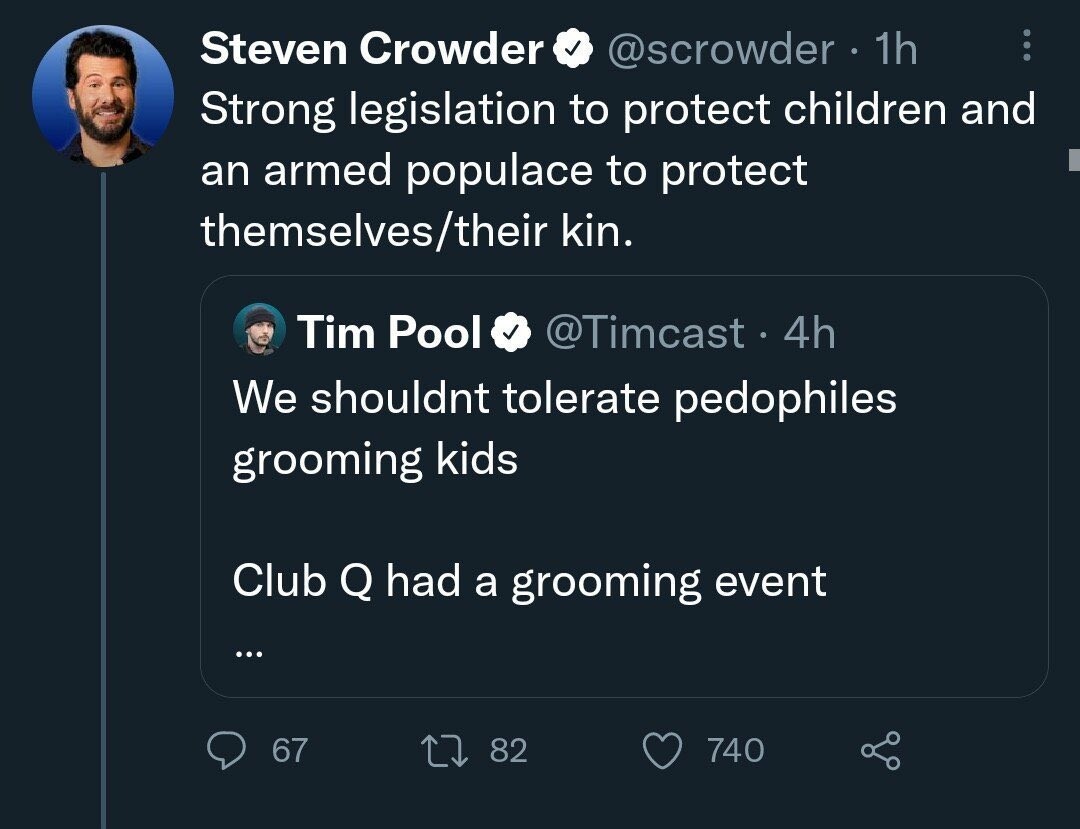Click the Tim Pool name in quoted tweet

coord(389,333)
